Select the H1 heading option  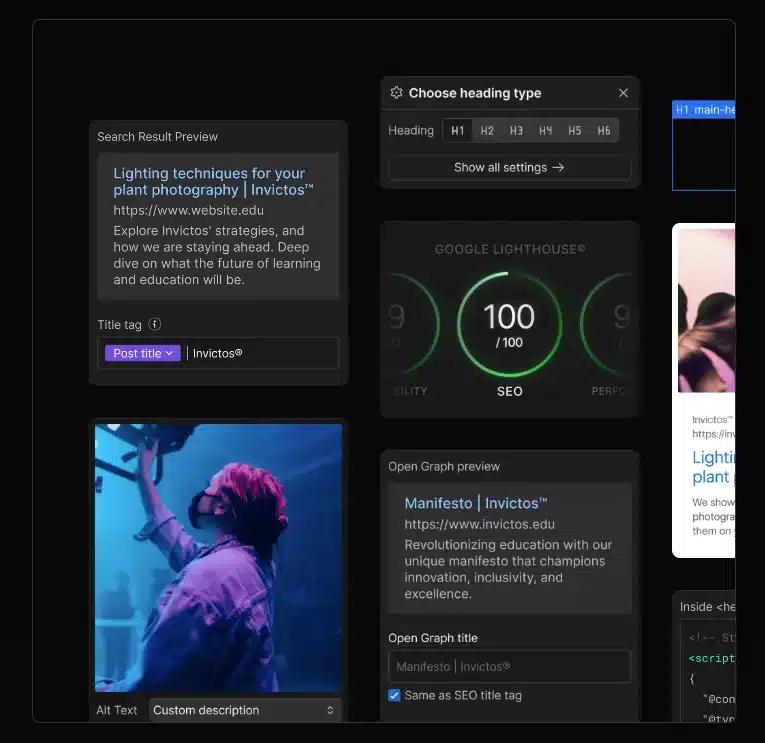tap(457, 130)
